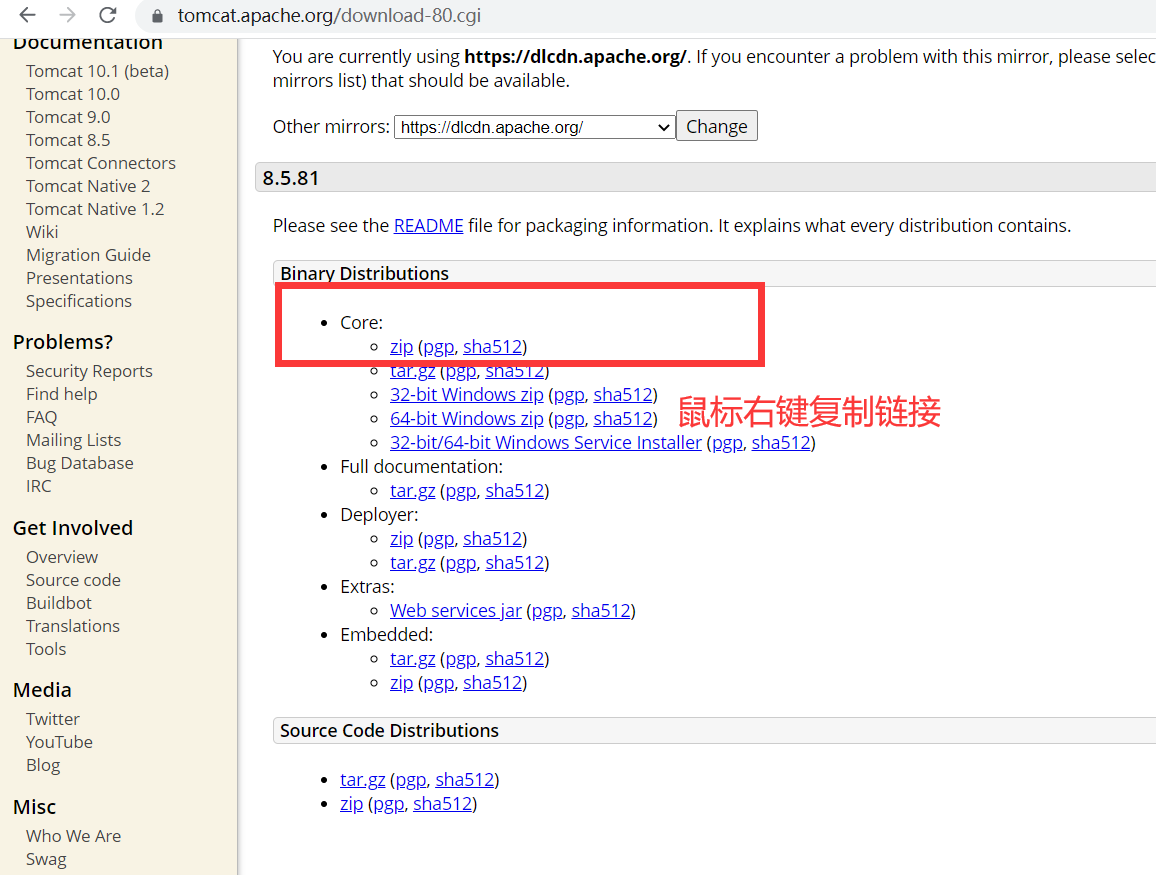
Task: Visit the Wiki sidebar link
Action: 42,232
